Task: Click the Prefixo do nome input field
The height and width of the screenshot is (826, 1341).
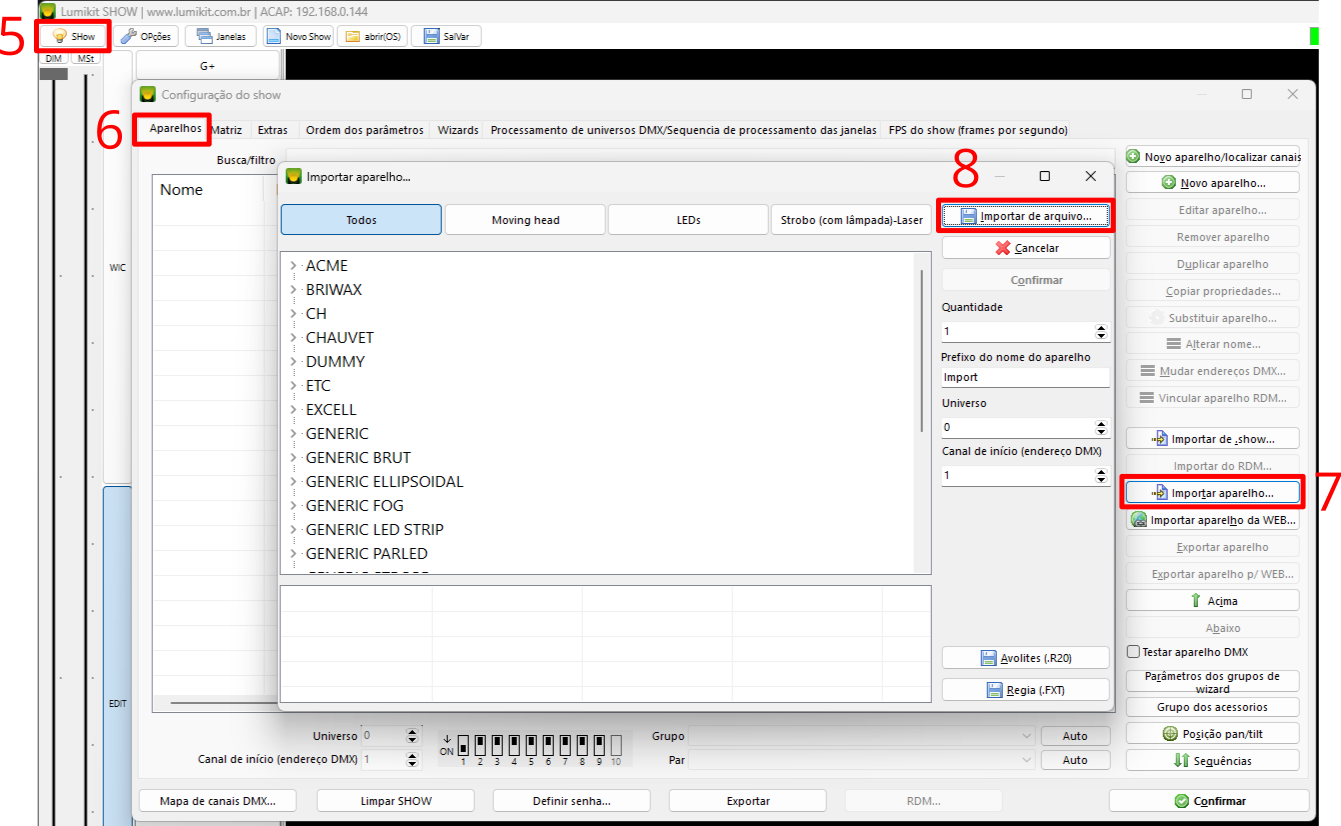Action: (1025, 378)
